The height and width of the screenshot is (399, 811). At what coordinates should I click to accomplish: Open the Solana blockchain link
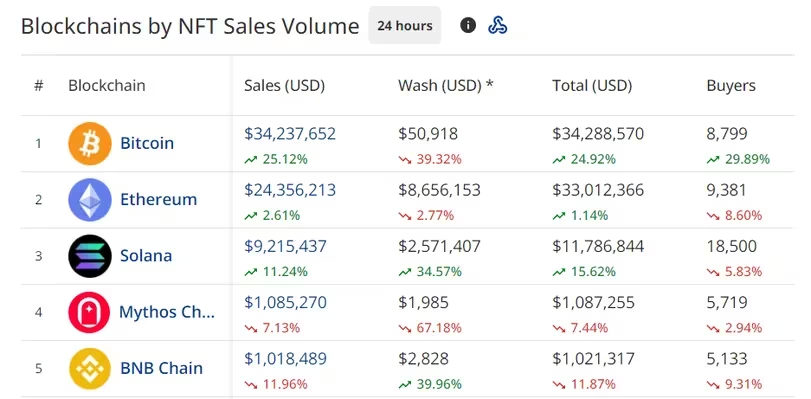pyautogui.click(x=146, y=256)
